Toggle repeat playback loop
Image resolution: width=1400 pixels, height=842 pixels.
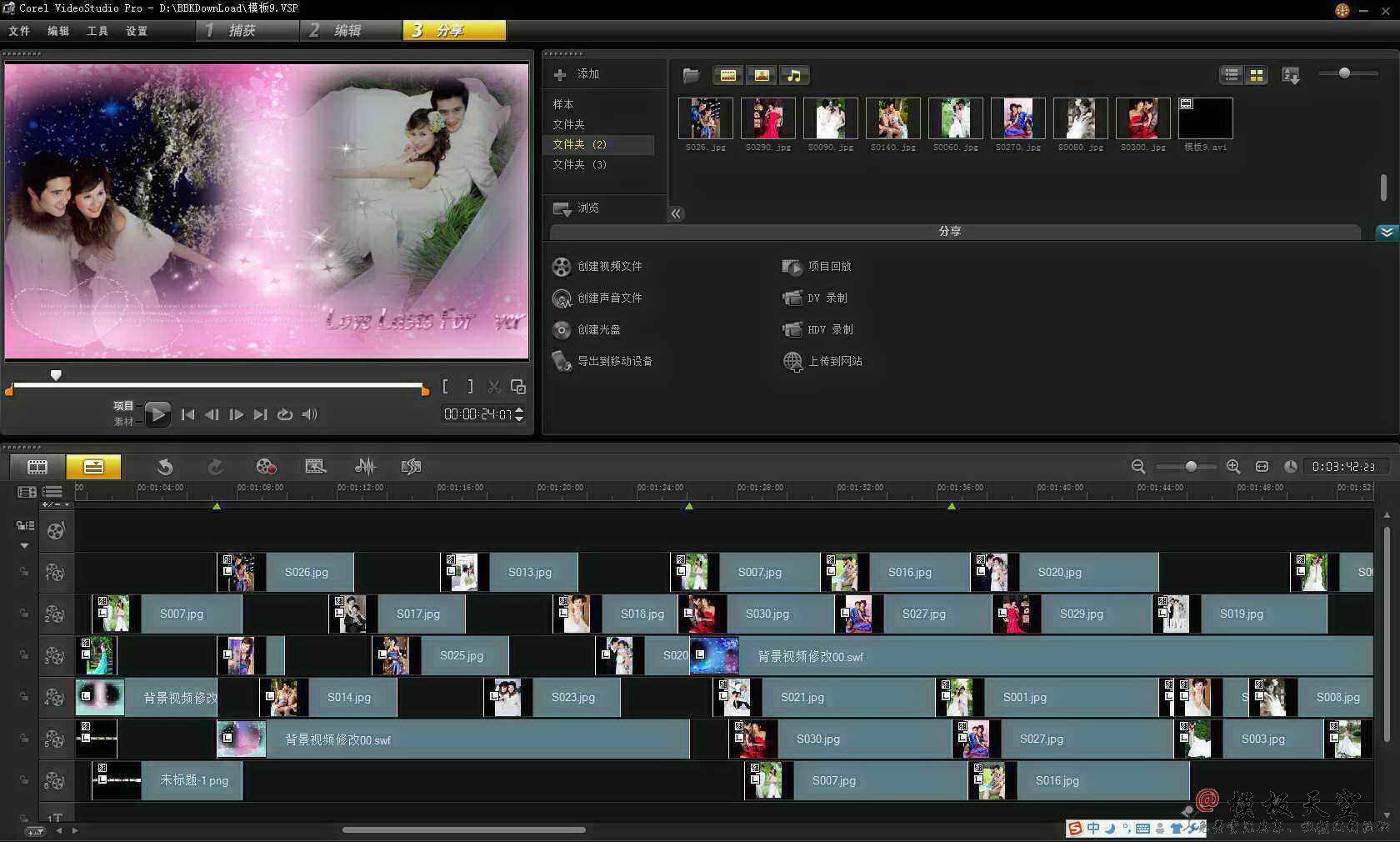[x=285, y=414]
